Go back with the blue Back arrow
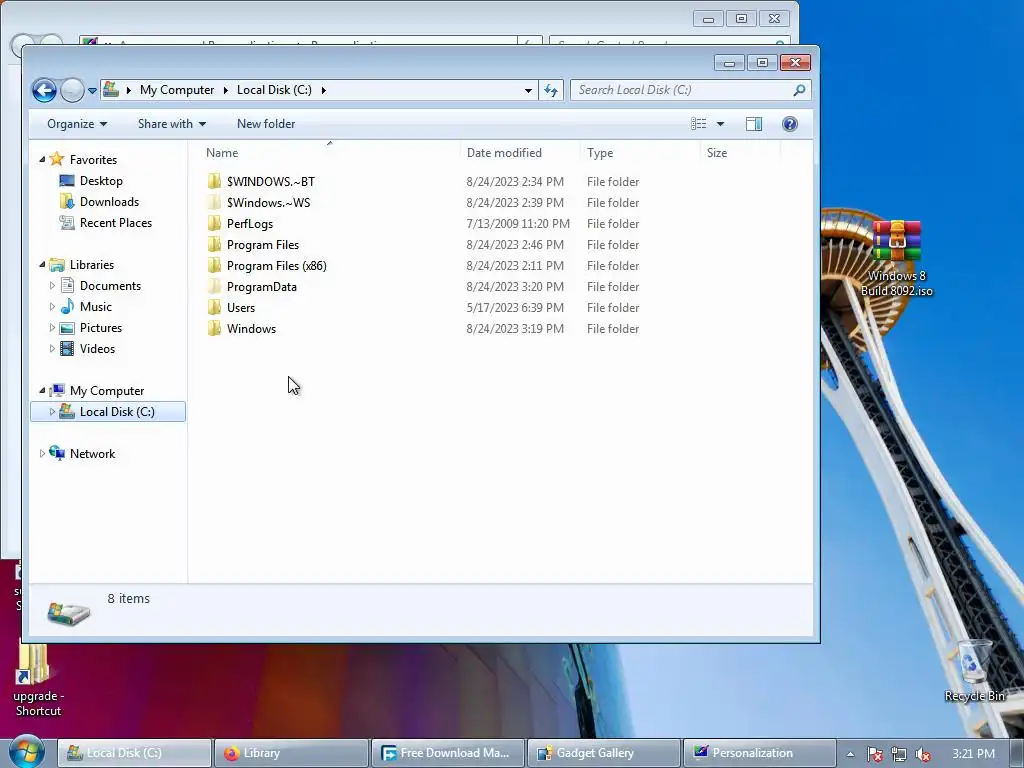This screenshot has width=1024, height=768. tap(44, 90)
